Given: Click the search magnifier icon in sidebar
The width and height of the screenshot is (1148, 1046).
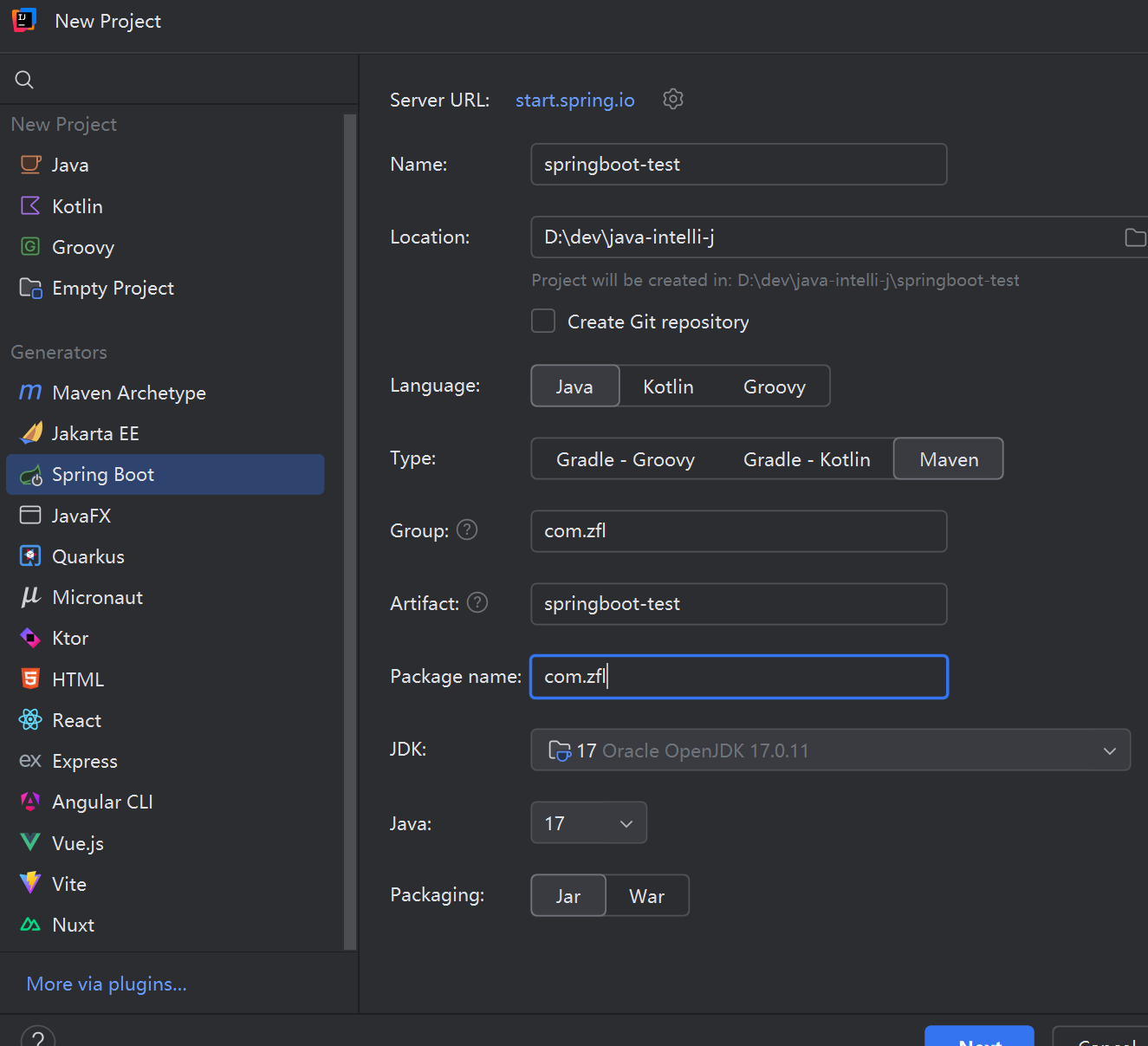Looking at the screenshot, I should (x=24, y=80).
